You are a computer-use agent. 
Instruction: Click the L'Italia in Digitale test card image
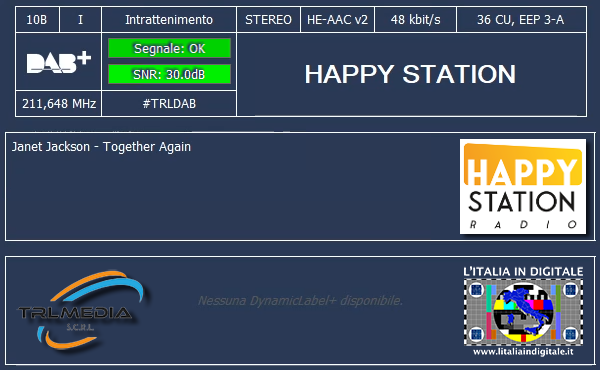click(523, 312)
